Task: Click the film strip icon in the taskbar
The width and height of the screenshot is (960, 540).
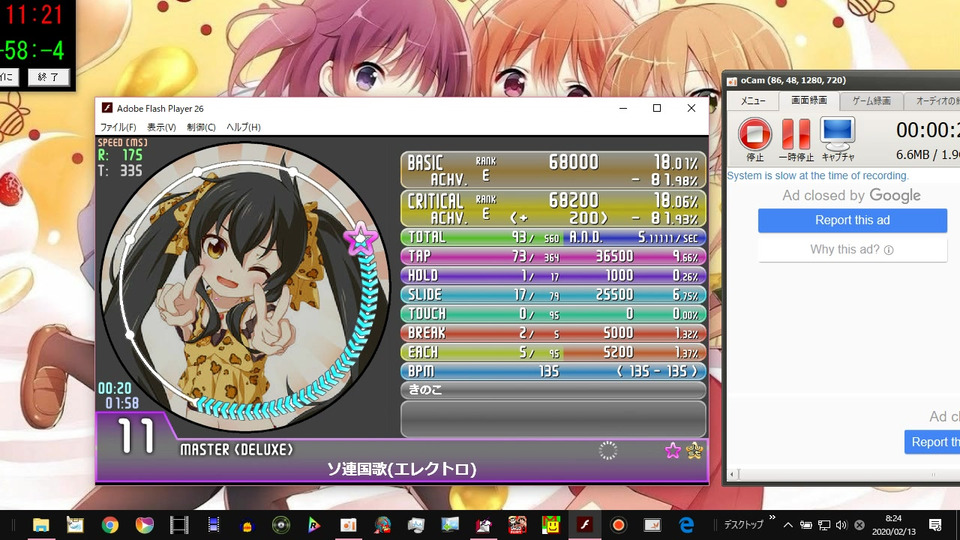Action: (179, 525)
